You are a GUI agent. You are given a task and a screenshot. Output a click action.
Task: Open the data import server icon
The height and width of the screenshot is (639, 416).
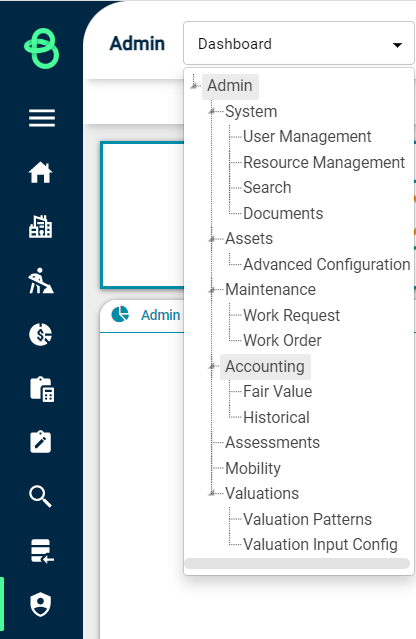point(42,551)
